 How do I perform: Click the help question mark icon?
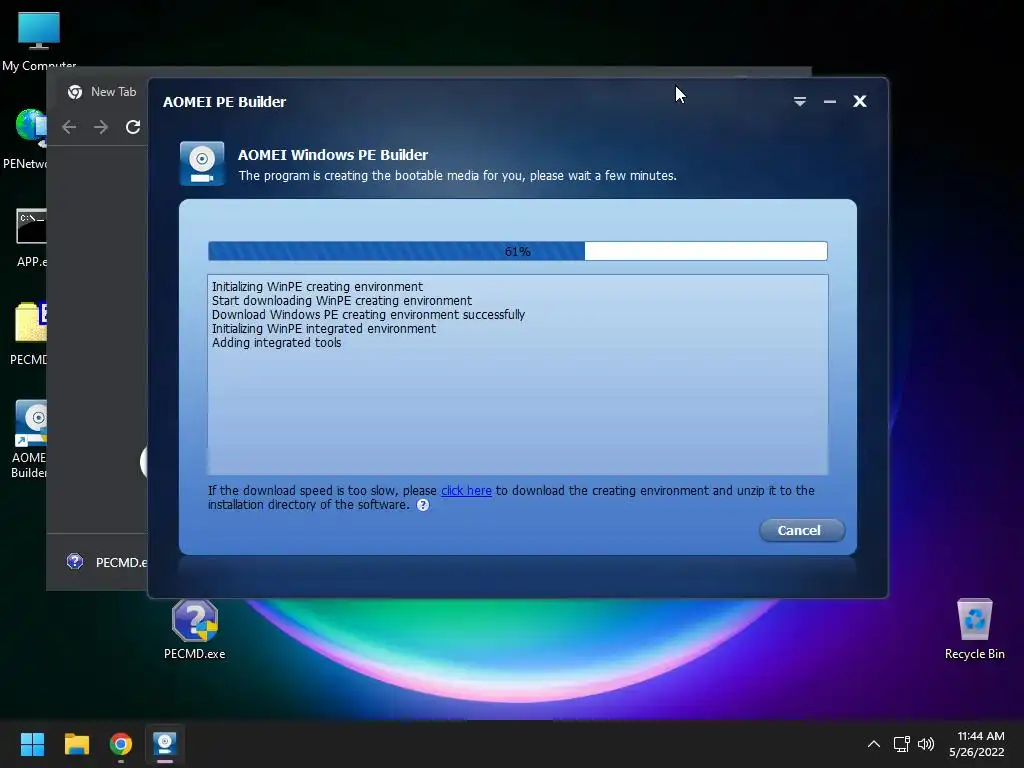423,505
